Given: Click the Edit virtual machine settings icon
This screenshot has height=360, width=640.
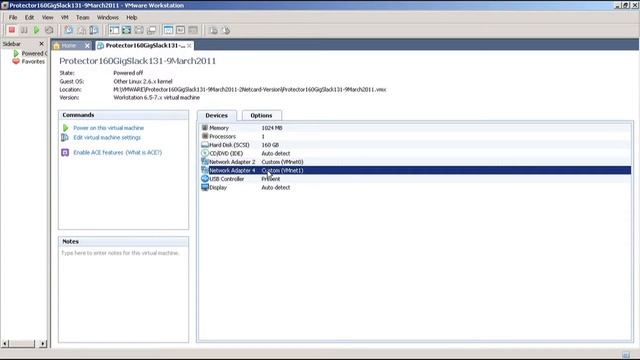Looking at the screenshot, I should coord(65,138).
